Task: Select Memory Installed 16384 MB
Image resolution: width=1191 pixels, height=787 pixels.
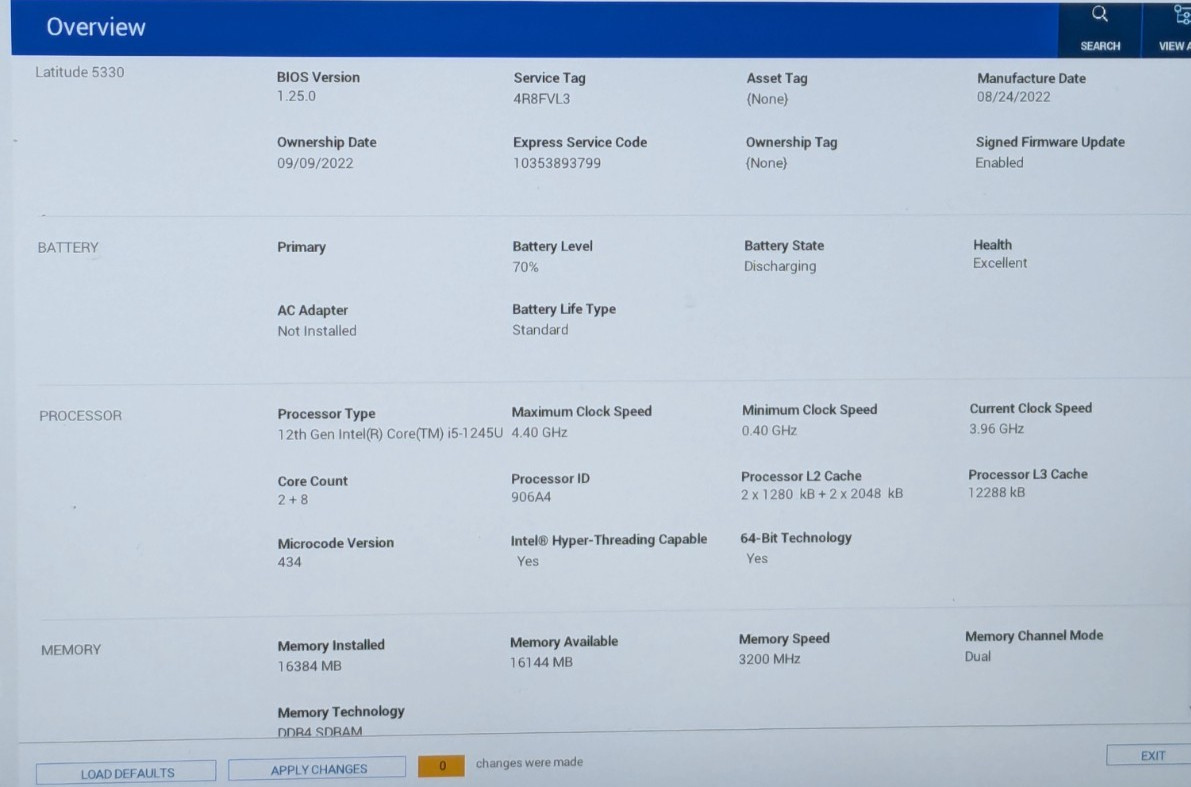Action: point(309,666)
